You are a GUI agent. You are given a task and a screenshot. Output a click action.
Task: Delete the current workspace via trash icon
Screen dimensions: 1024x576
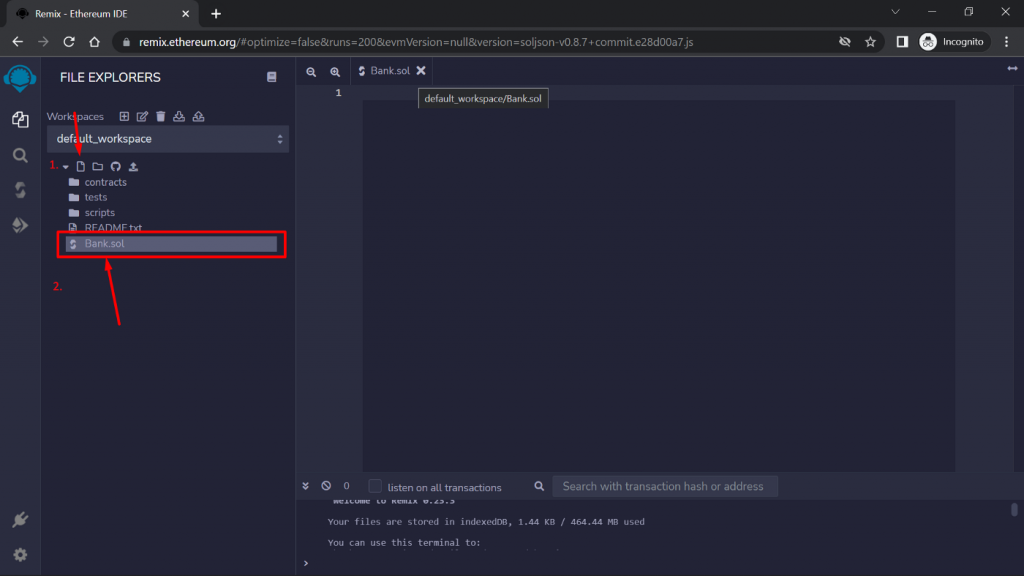tap(160, 116)
